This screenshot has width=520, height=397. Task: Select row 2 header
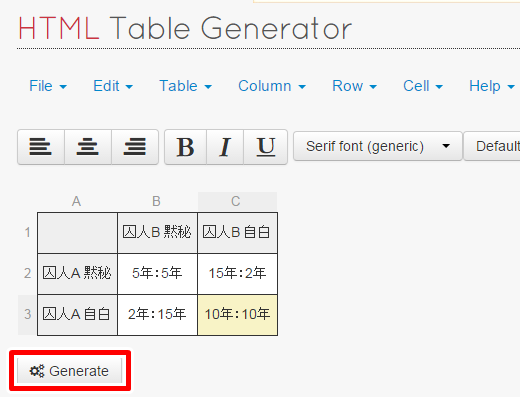[27, 273]
